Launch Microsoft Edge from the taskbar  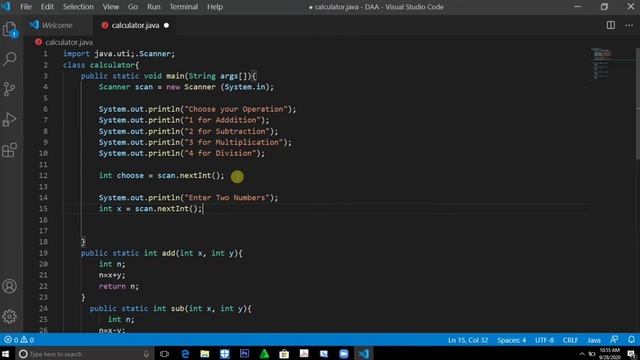click(185, 353)
